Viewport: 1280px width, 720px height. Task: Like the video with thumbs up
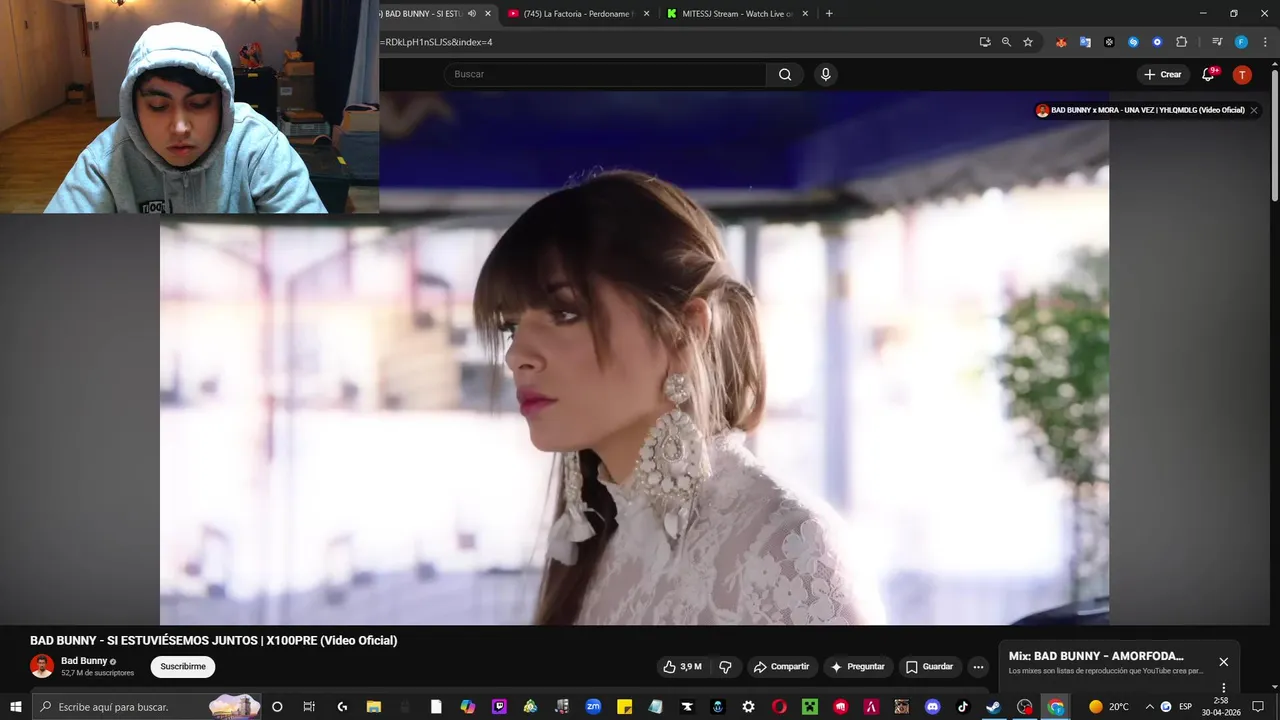(683, 666)
